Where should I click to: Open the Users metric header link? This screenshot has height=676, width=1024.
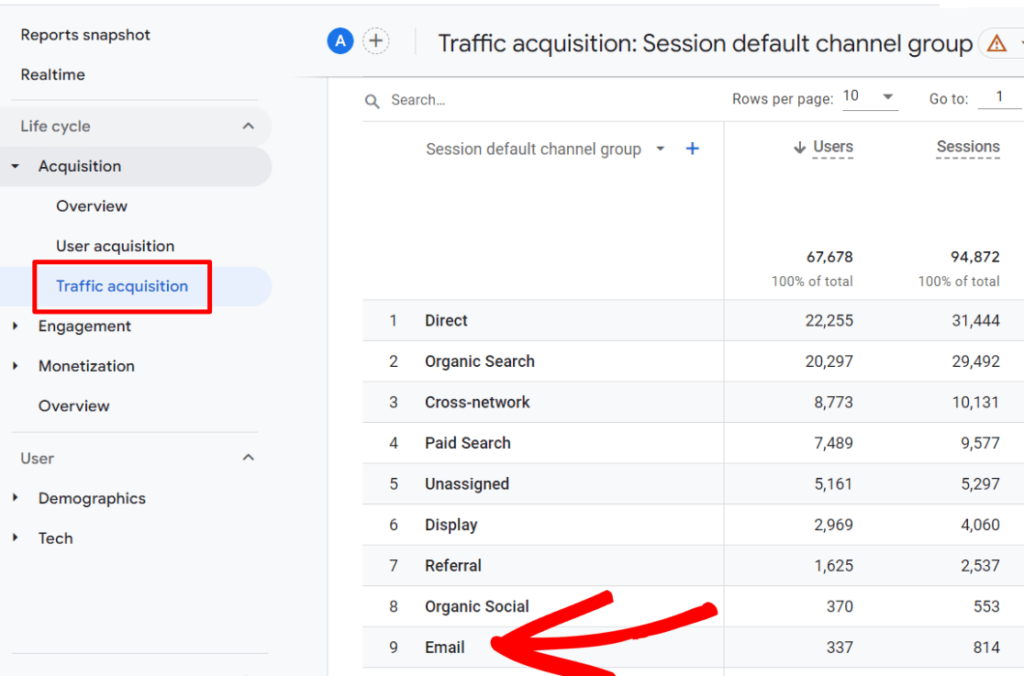tap(833, 146)
